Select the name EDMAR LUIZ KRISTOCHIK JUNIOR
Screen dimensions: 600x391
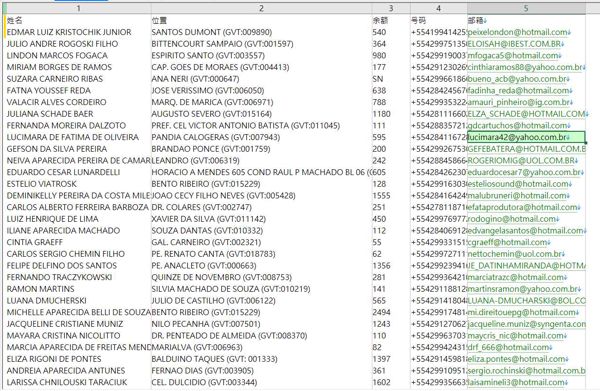69,32
